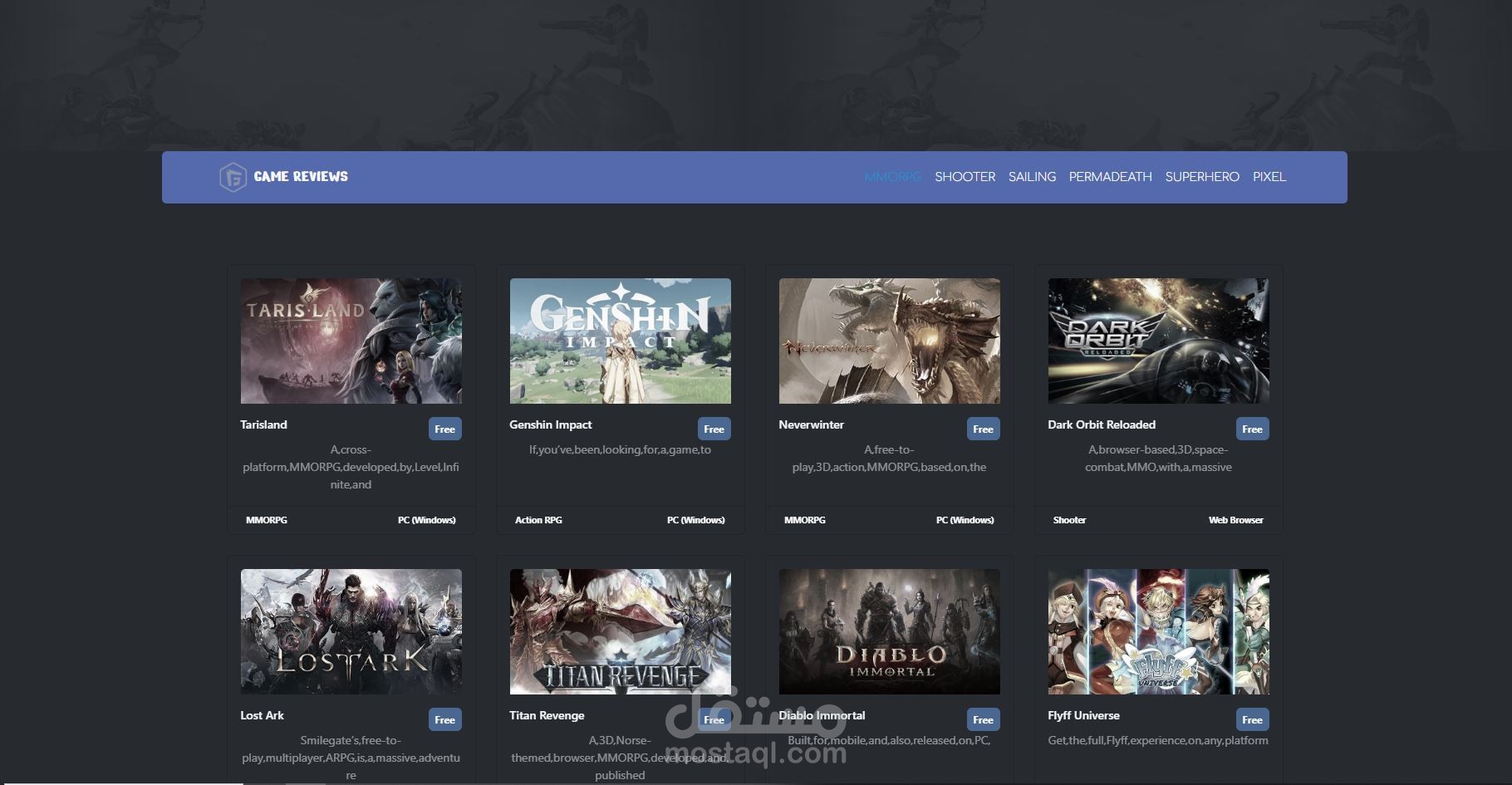Click the Lost Ark description text
Image resolution: width=1512 pixels, height=785 pixels.
(x=351, y=758)
